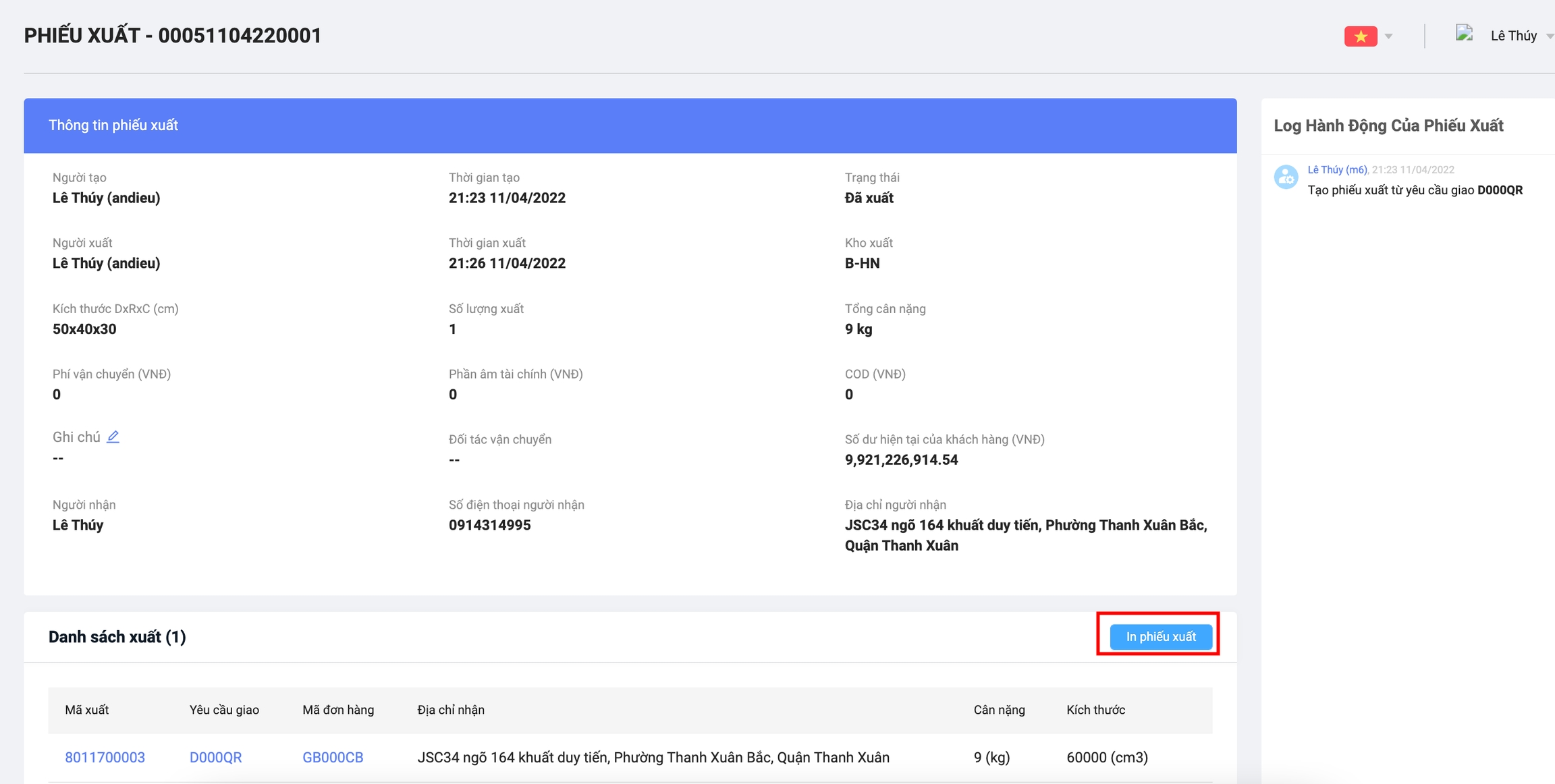Click the Vietnam flag language icon
1555x784 pixels.
tap(1360, 36)
